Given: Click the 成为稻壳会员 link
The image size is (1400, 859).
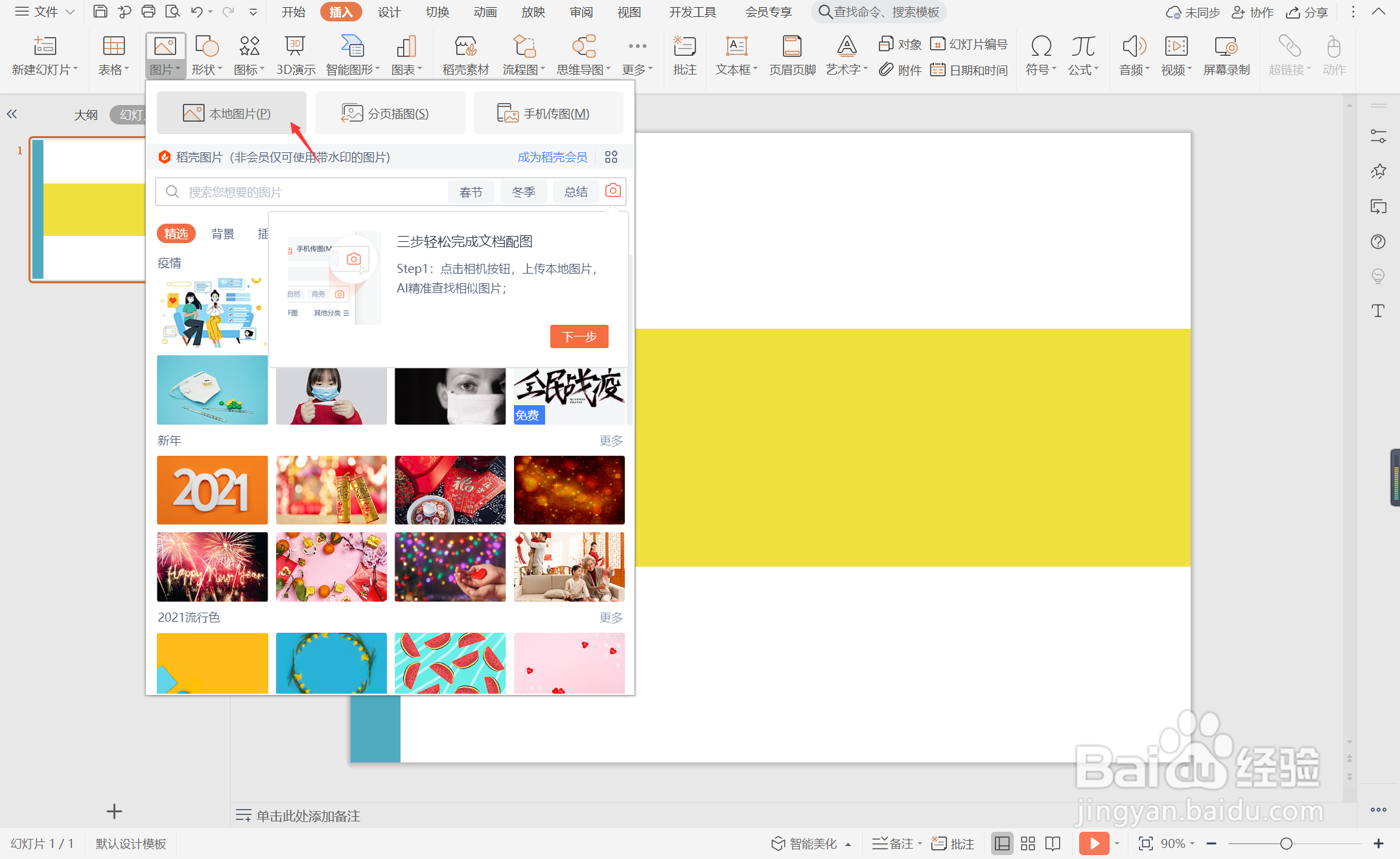Looking at the screenshot, I should 552,157.
